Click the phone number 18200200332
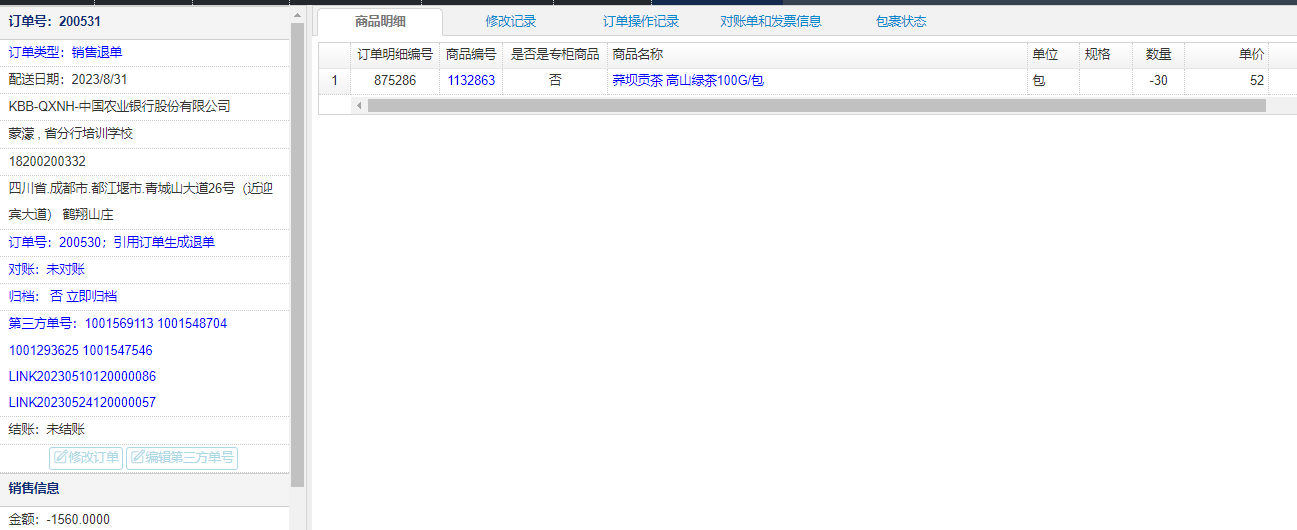 (x=47, y=161)
